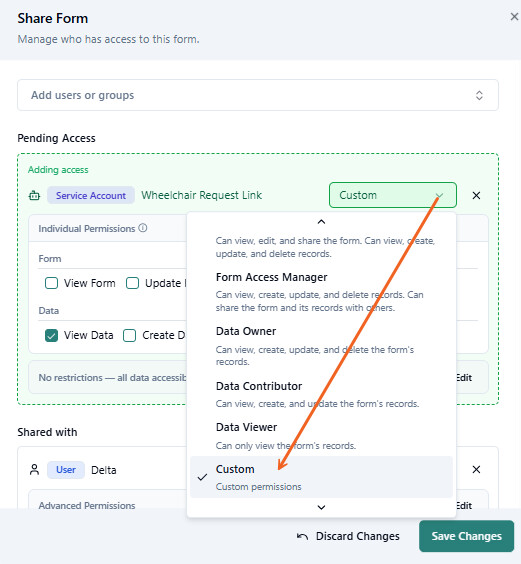Screen dimensions: 521x564
Task: Click Edit link in the restrictions row
Action: [464, 378]
